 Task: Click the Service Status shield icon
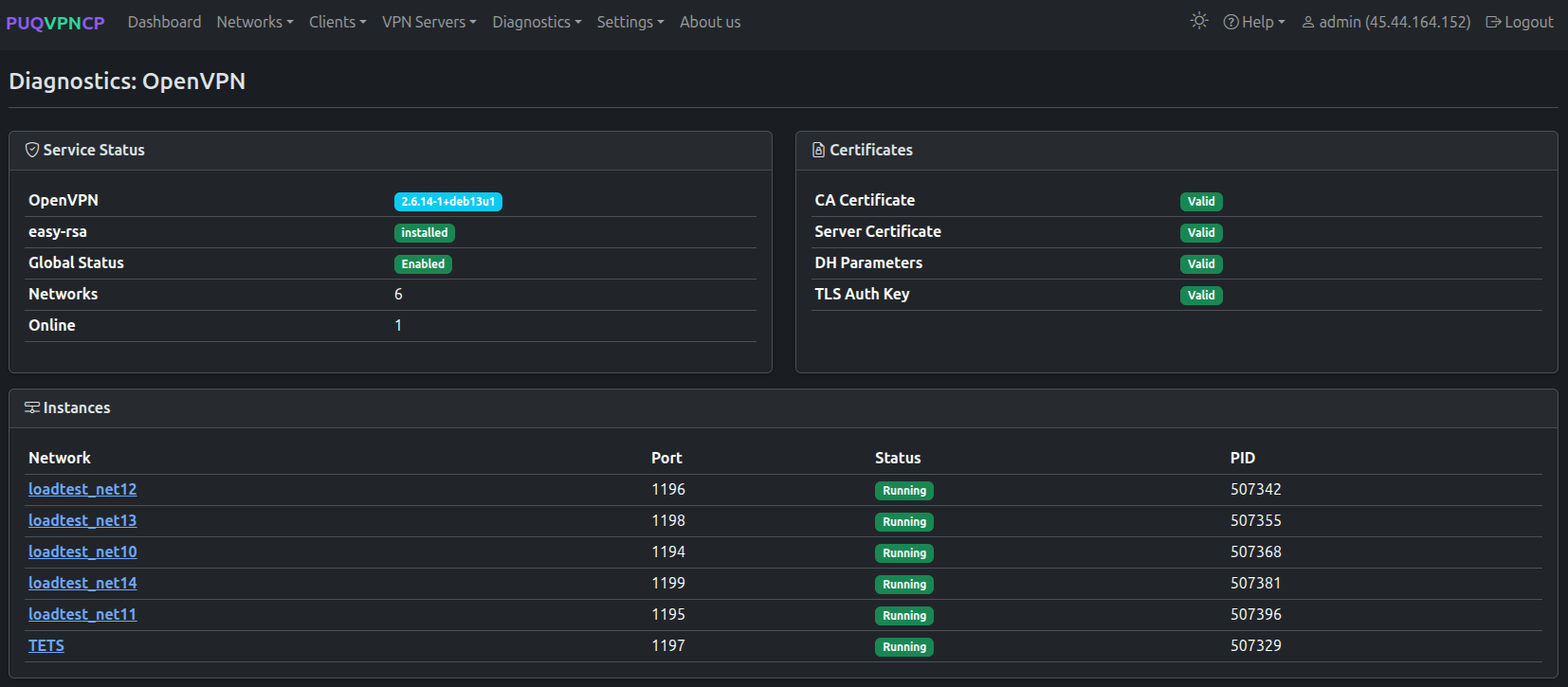coord(32,150)
